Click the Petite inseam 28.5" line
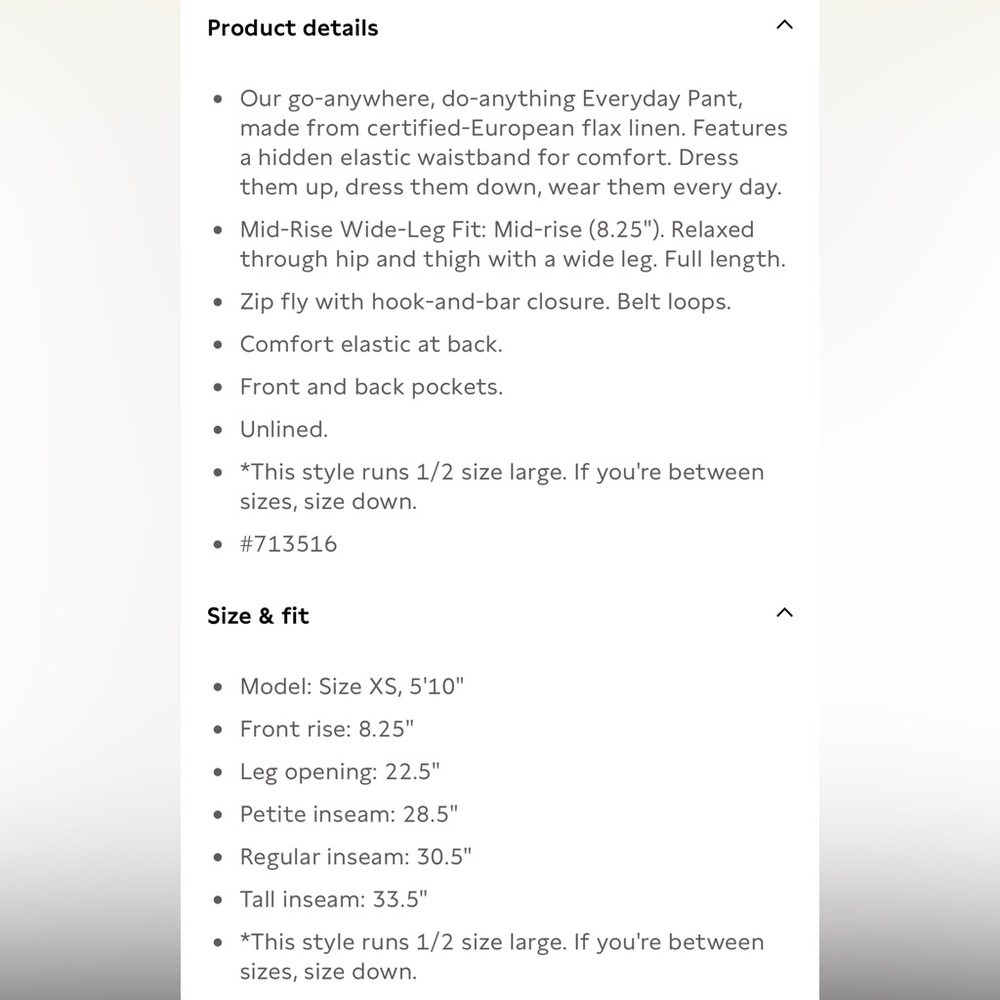The image size is (1000, 1000). click(349, 814)
